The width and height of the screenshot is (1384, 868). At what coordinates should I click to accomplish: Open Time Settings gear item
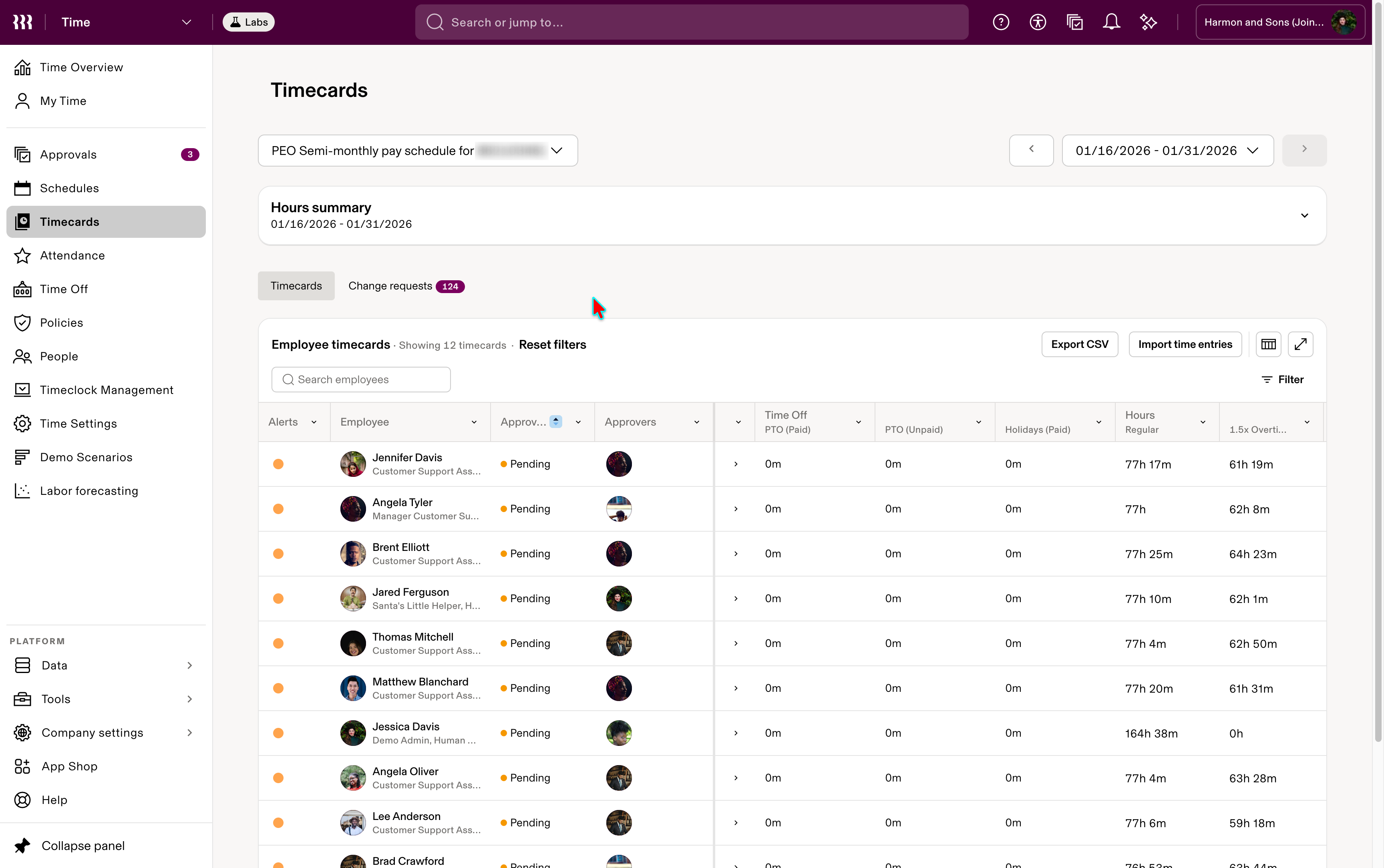106,424
